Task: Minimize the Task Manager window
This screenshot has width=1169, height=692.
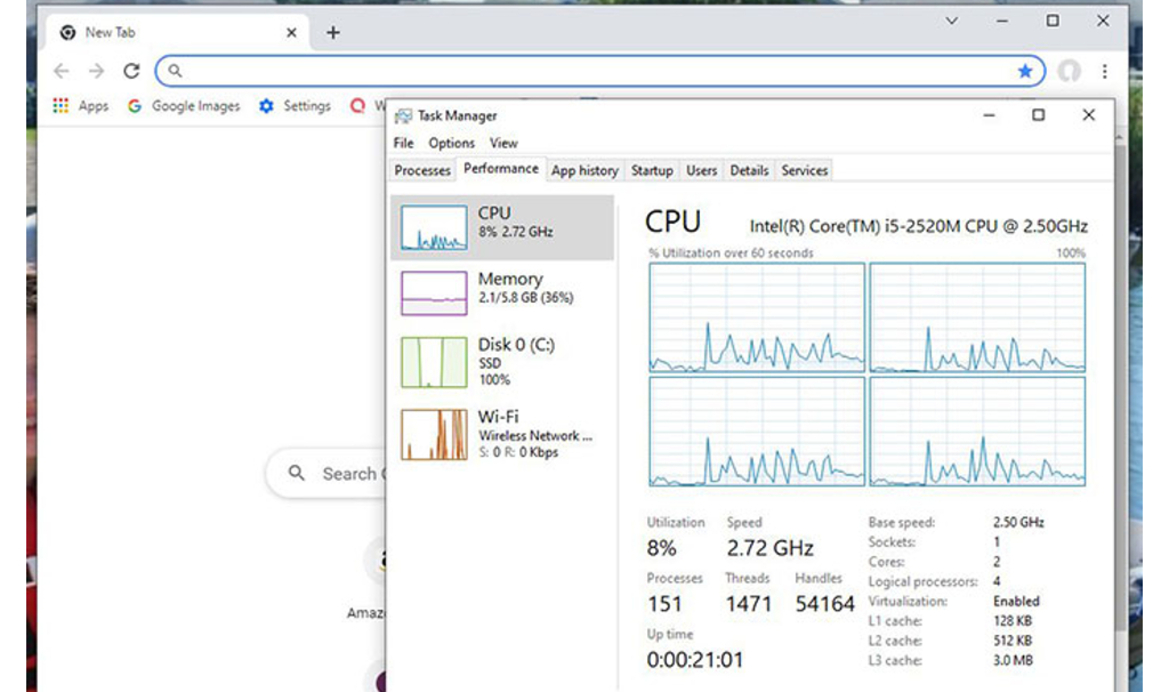Action: tap(989, 116)
